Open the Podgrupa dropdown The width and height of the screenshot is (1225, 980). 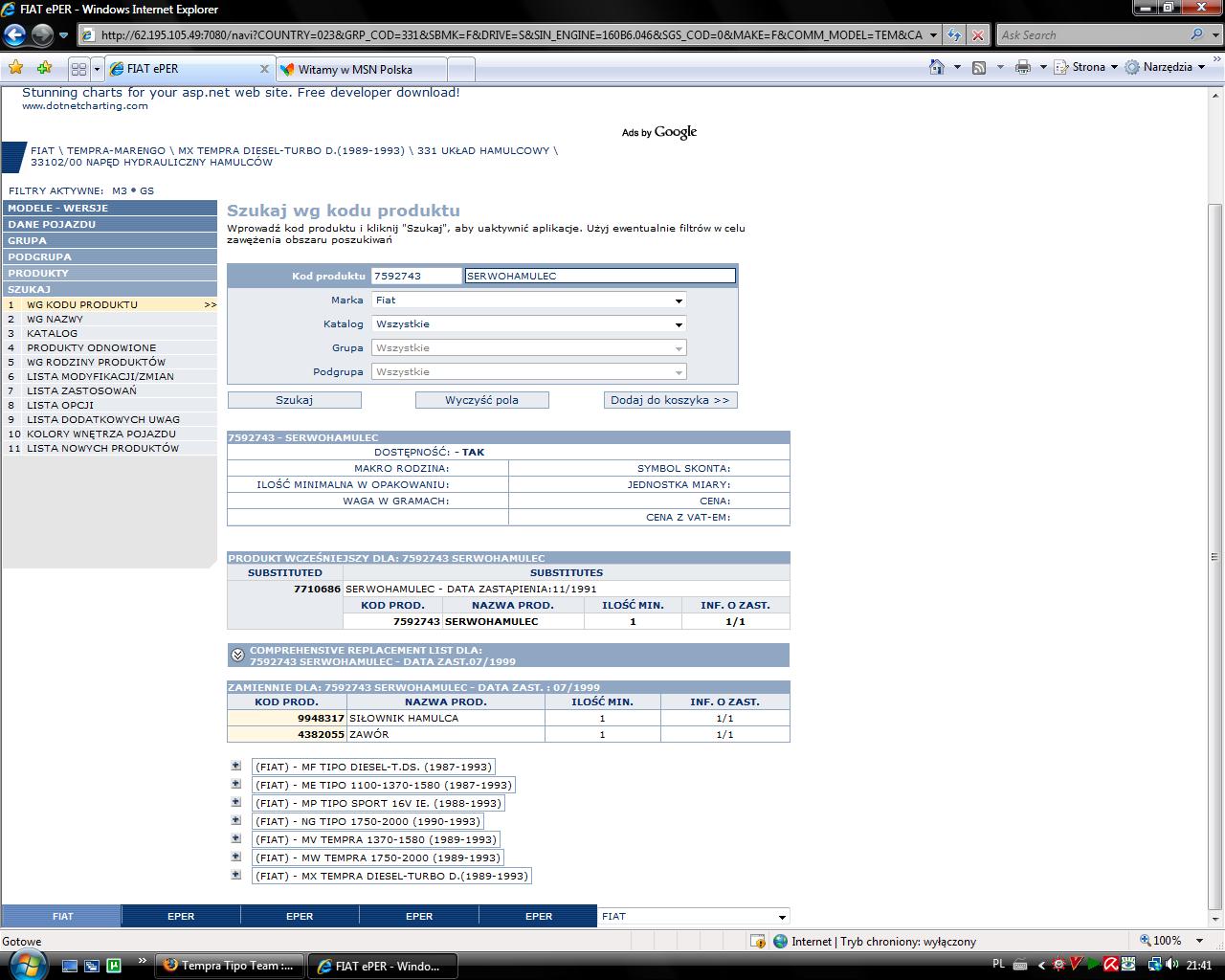[529, 371]
